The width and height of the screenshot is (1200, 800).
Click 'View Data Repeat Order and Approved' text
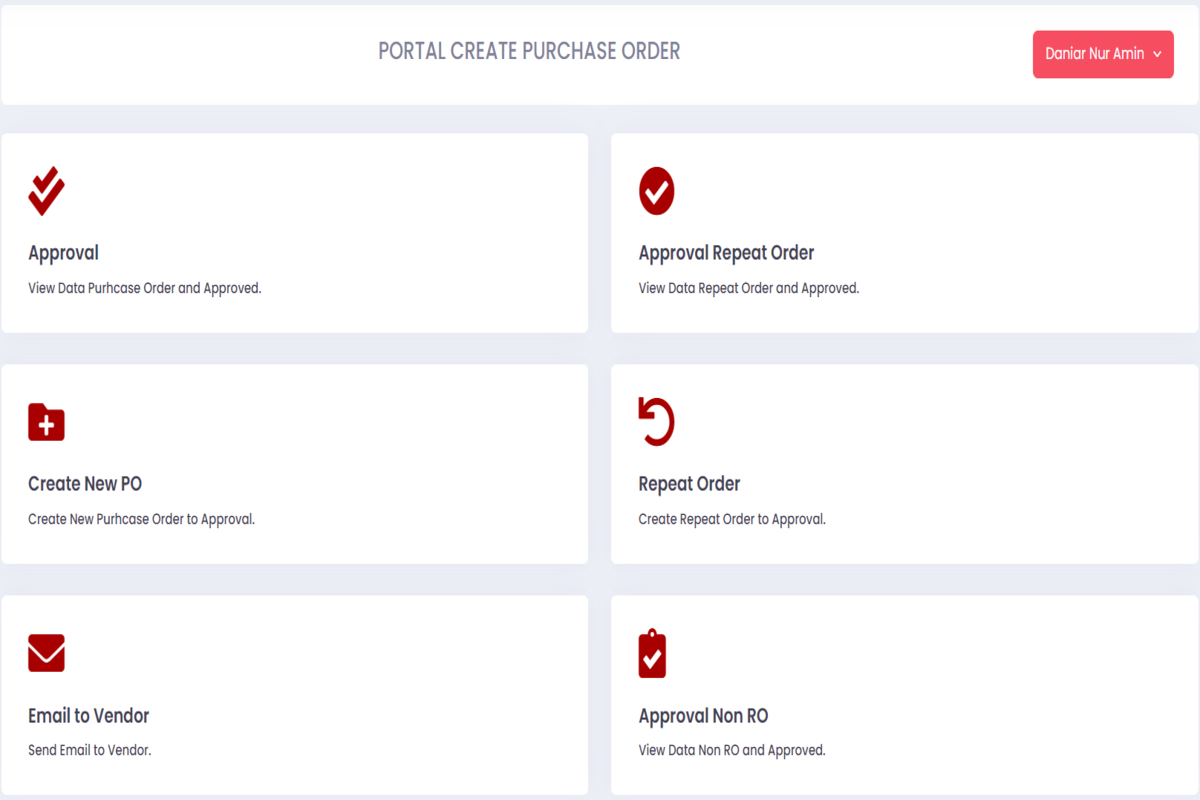point(748,288)
